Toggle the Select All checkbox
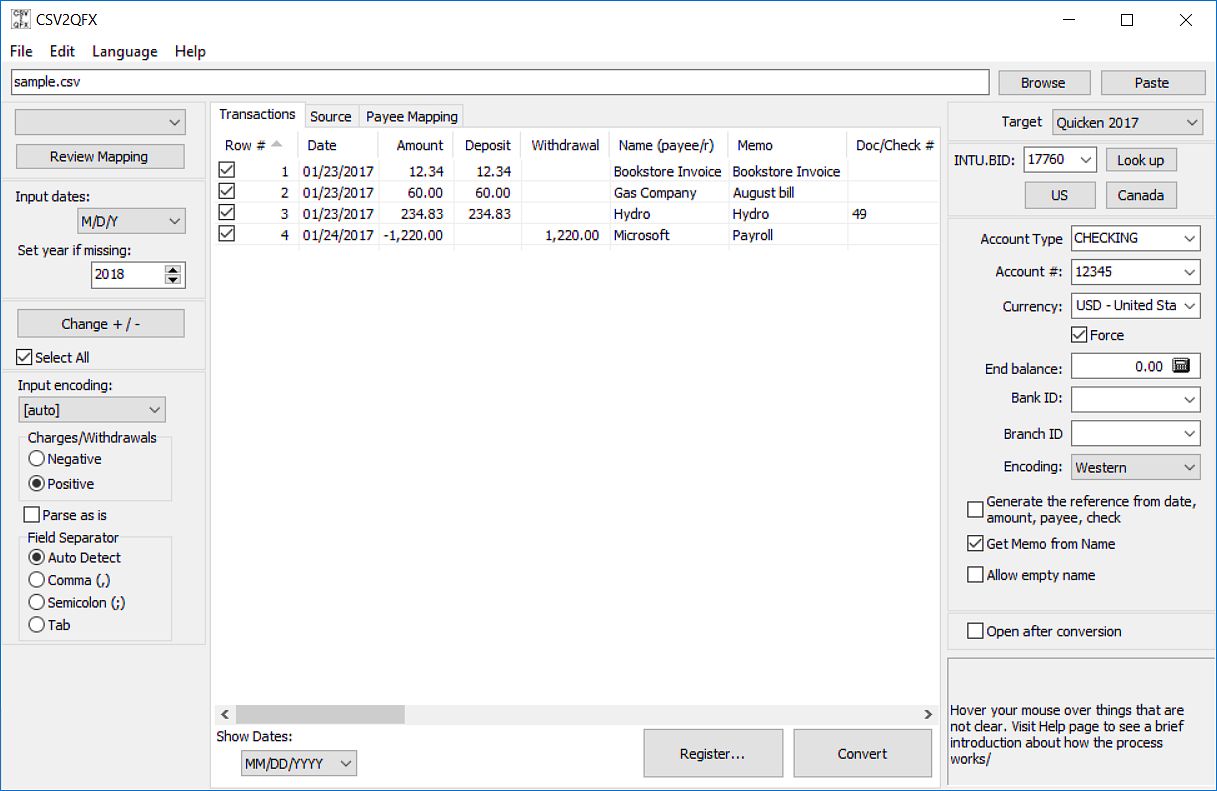The image size is (1217, 791). point(25,357)
